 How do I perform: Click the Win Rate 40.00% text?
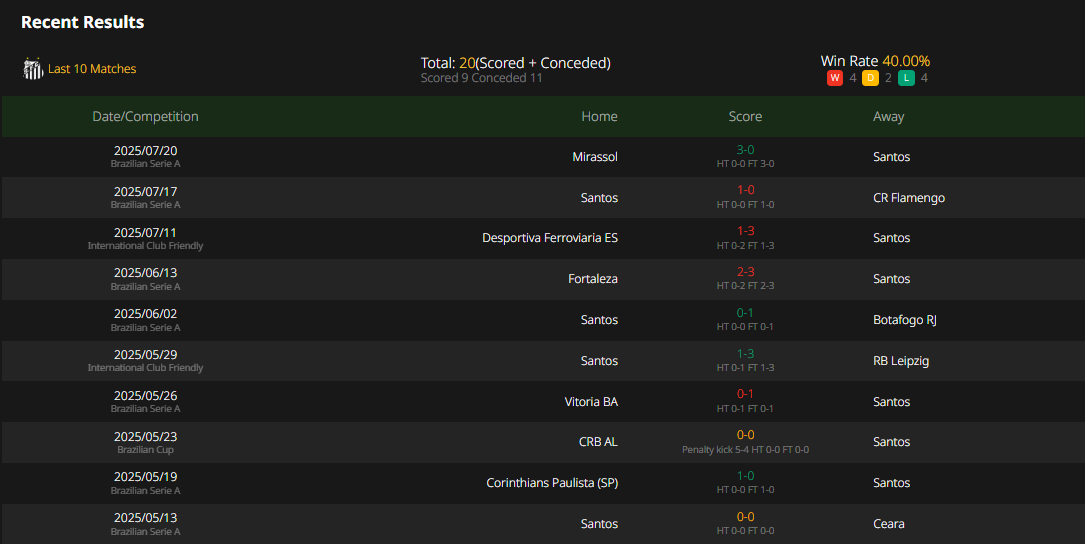(875, 61)
